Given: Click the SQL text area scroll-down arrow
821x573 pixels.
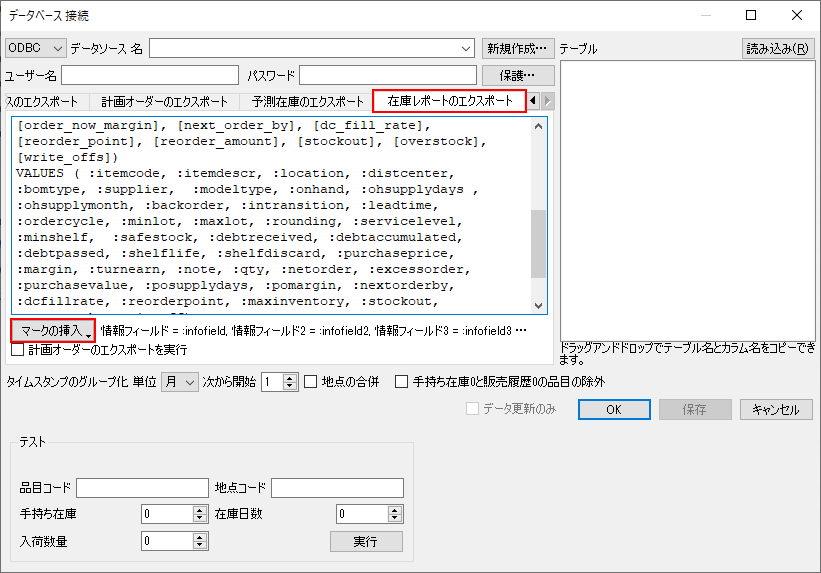Looking at the screenshot, I should coord(539,306).
